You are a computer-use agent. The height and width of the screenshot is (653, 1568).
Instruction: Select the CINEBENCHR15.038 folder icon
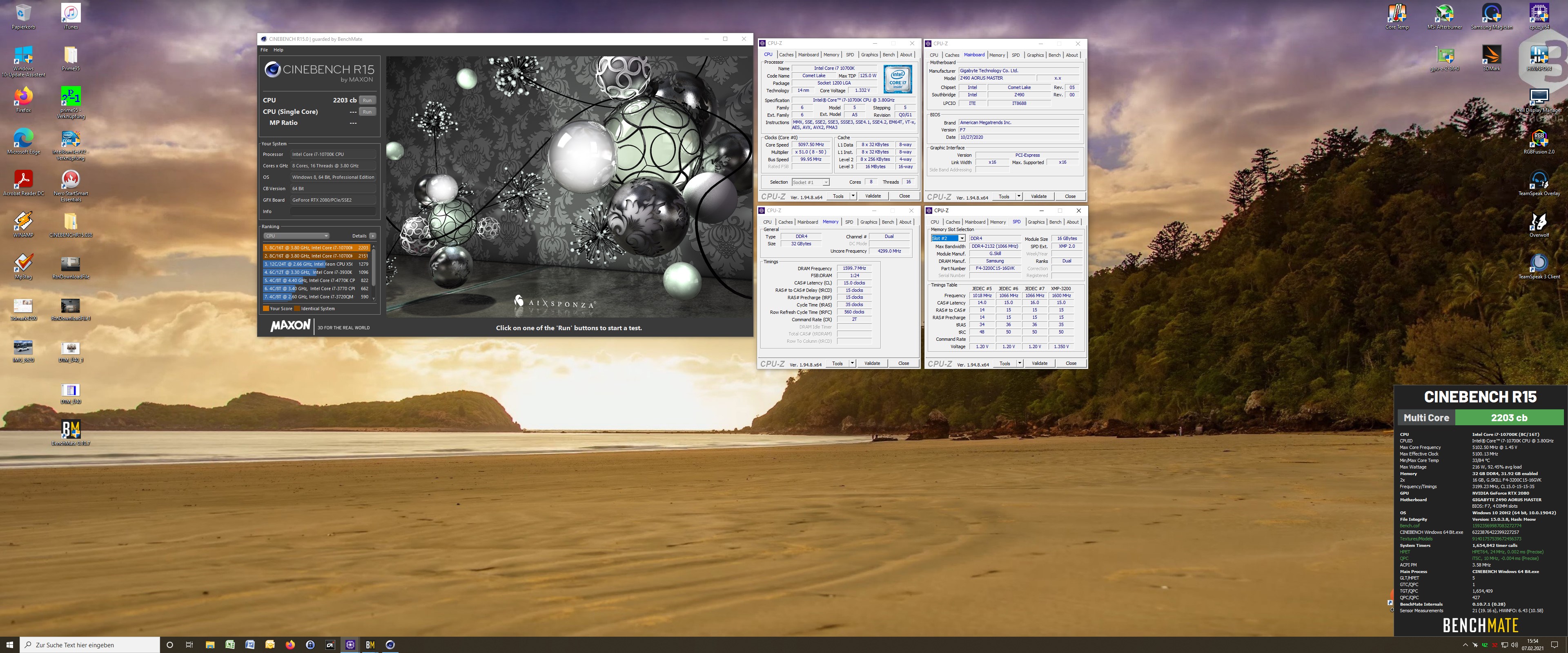[71, 225]
